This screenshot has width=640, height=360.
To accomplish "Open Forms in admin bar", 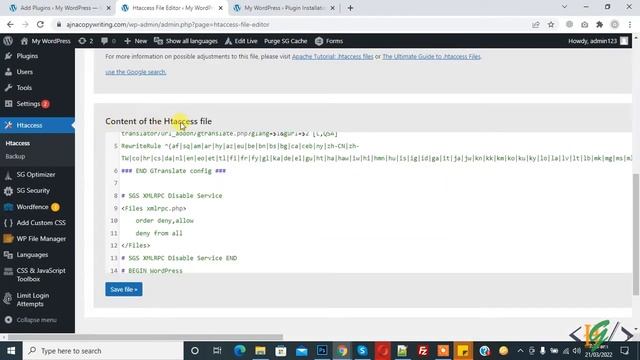I will (329, 41).
